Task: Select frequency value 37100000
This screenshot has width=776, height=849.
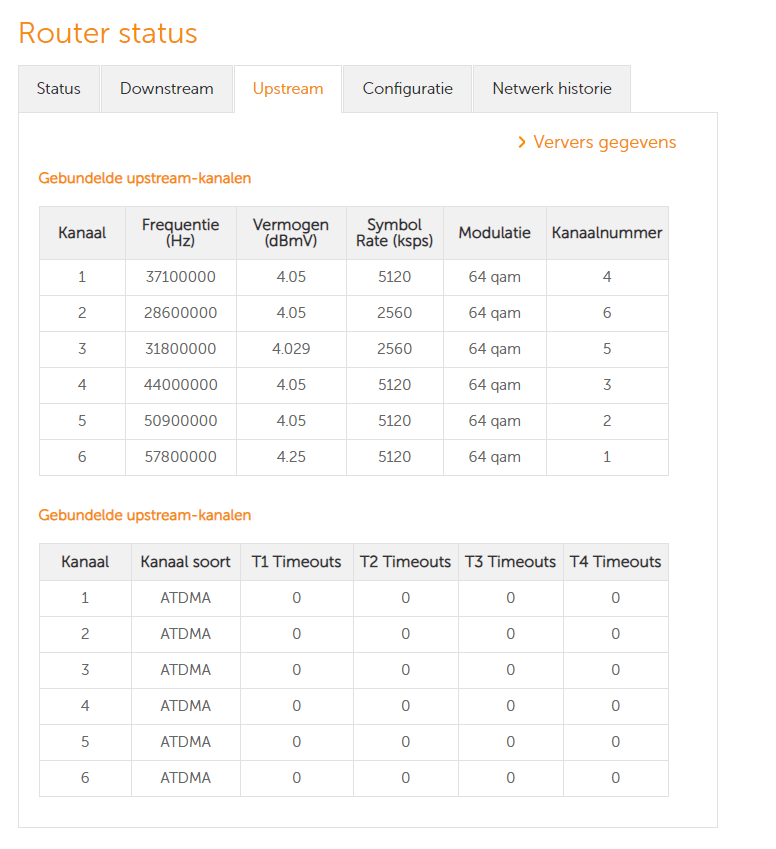Action: point(180,277)
